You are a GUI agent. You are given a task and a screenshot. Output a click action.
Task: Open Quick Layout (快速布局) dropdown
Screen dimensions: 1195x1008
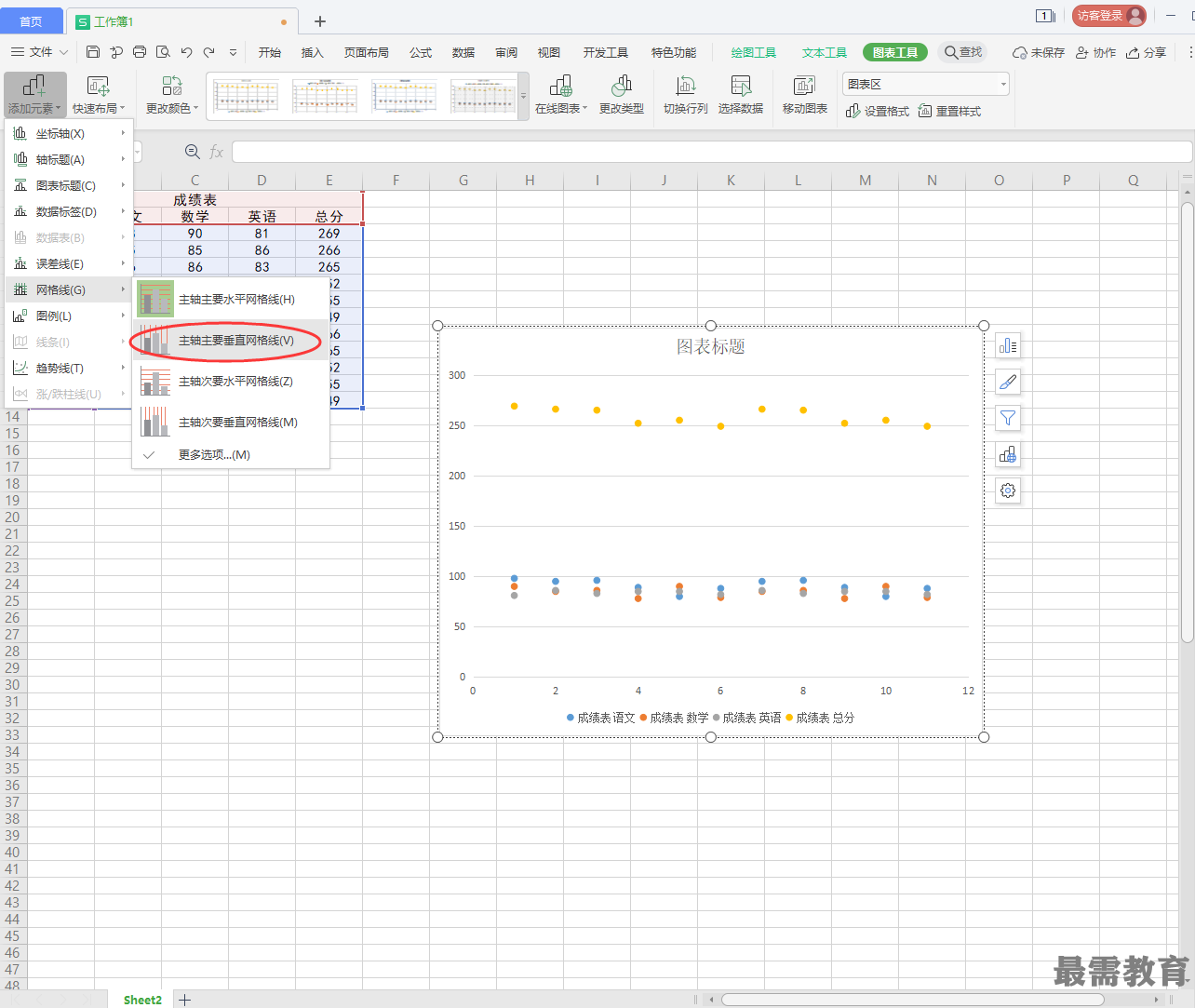tap(98, 96)
